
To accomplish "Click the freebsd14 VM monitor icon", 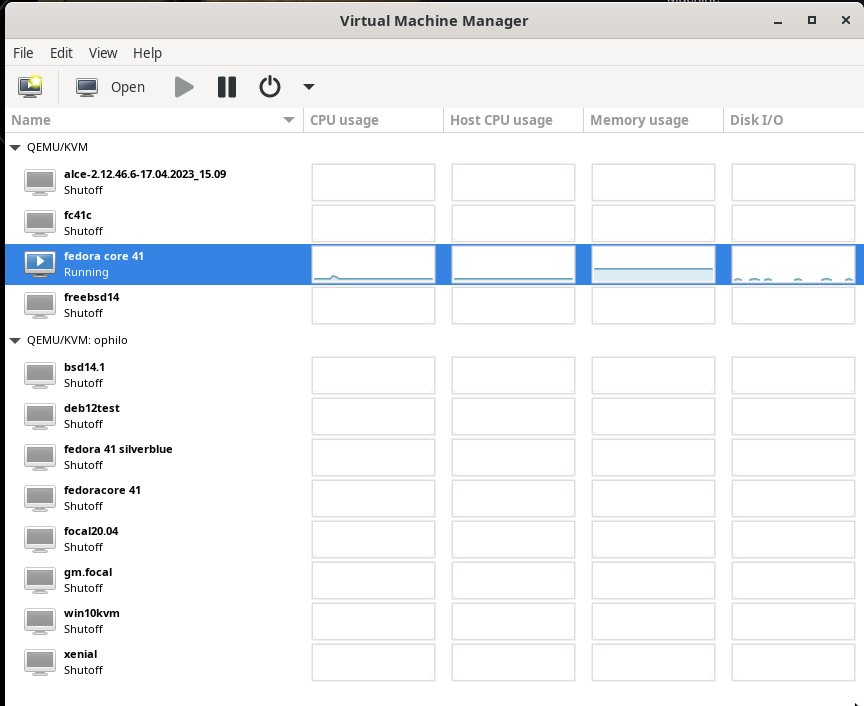I will coord(40,305).
